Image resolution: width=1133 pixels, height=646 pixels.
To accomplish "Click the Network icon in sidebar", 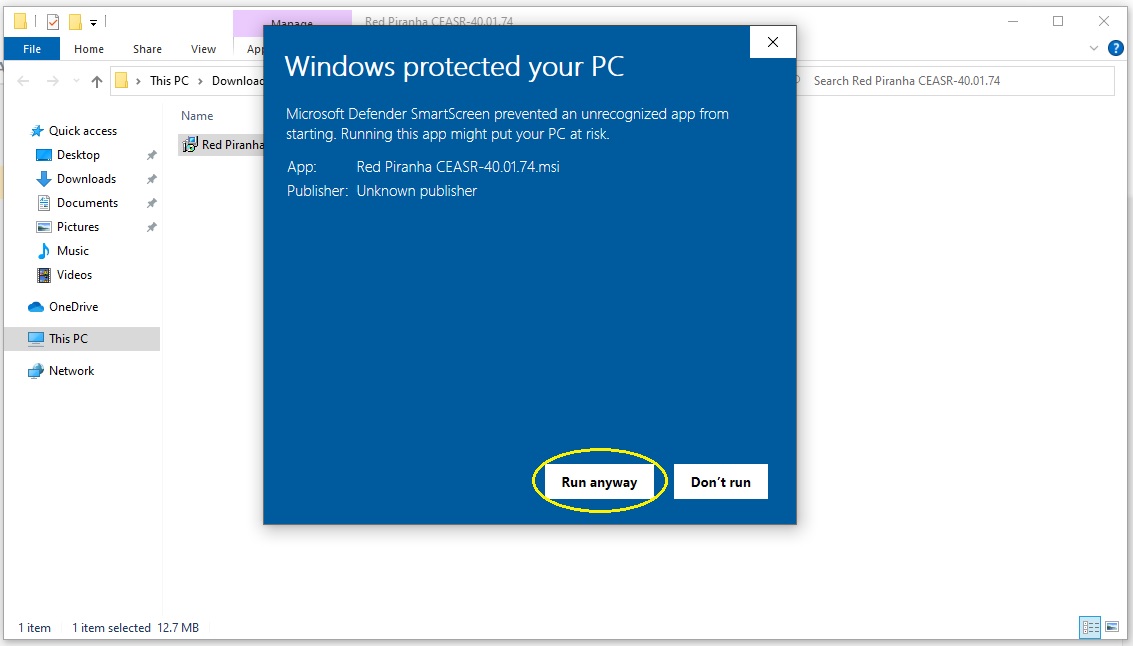I will pyautogui.click(x=36, y=371).
